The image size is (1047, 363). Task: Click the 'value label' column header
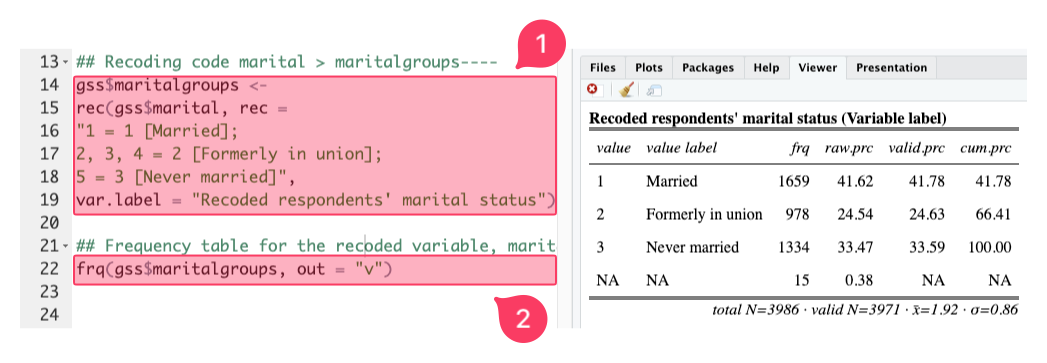[x=681, y=148]
